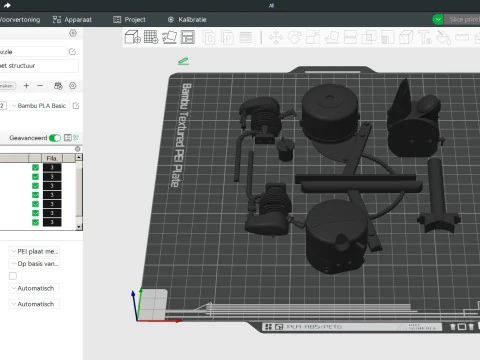
Task: Select the Mesh boolean tool
Action: coord(369,37)
